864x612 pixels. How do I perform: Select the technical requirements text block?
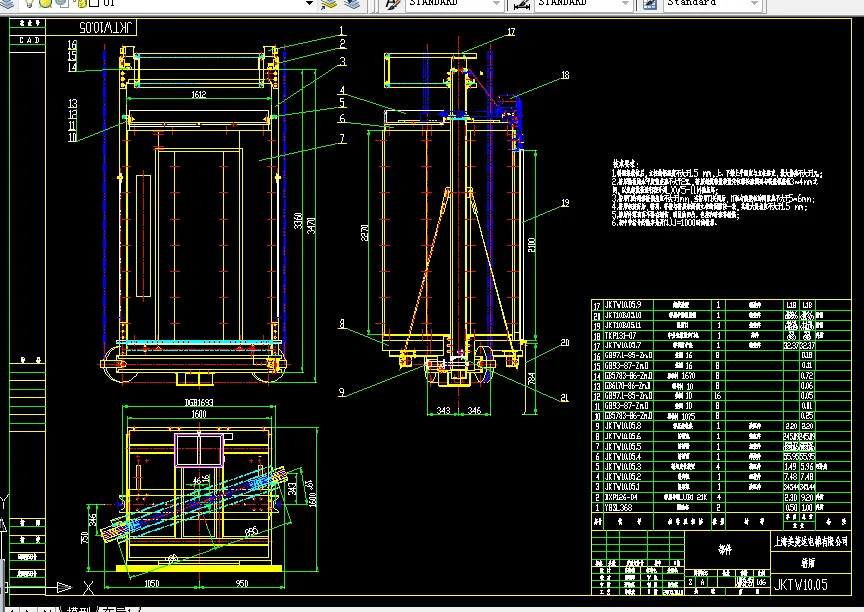tap(717, 193)
